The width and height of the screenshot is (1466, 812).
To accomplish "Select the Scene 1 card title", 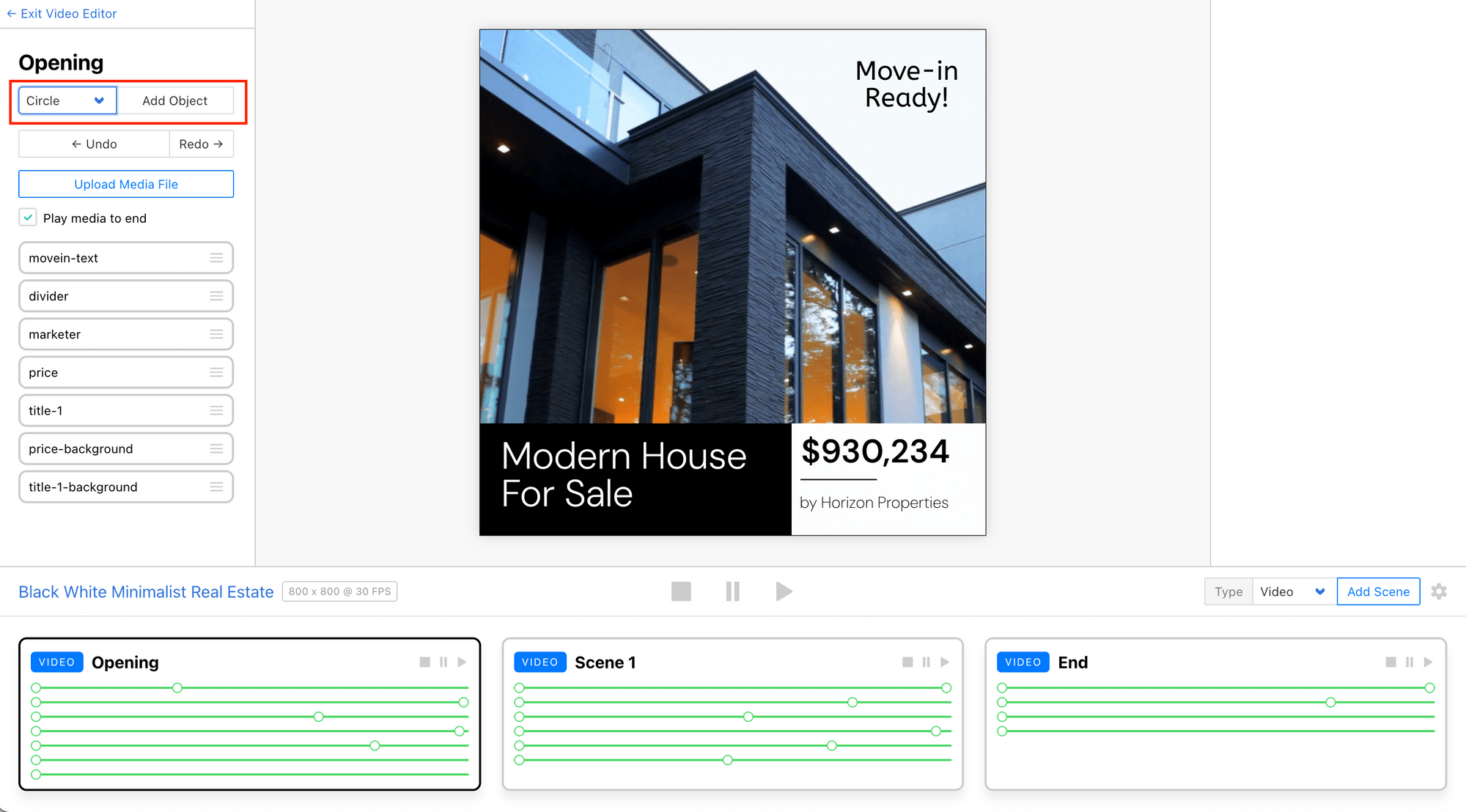I will click(605, 662).
